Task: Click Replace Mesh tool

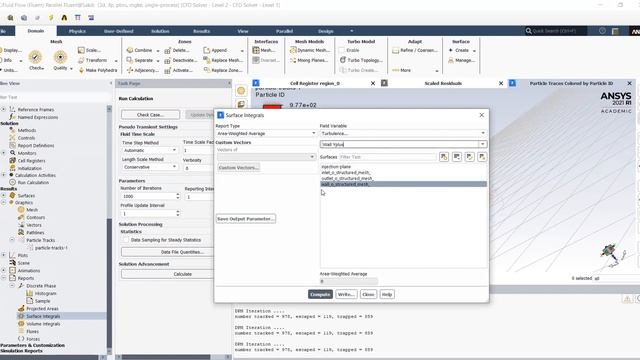Action: point(223,60)
